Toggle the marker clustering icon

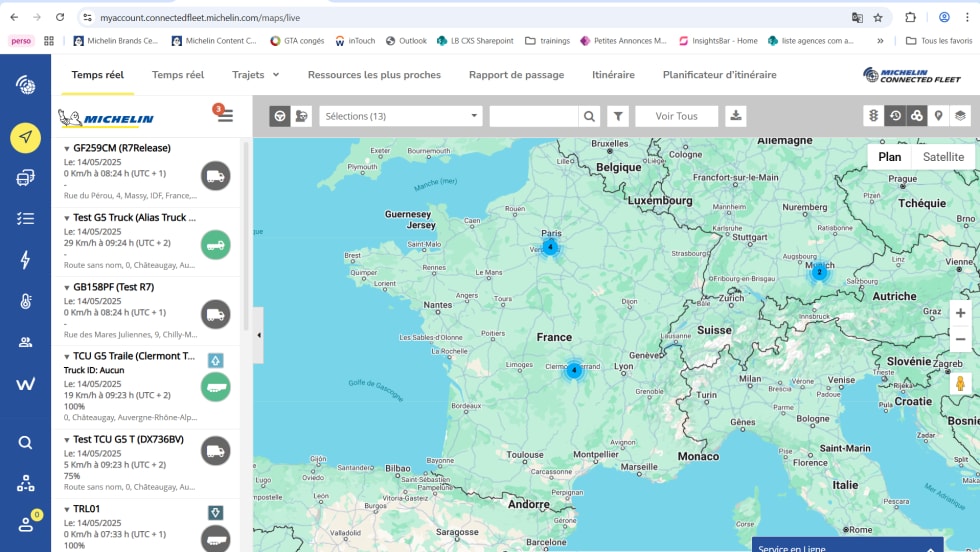pos(916,116)
